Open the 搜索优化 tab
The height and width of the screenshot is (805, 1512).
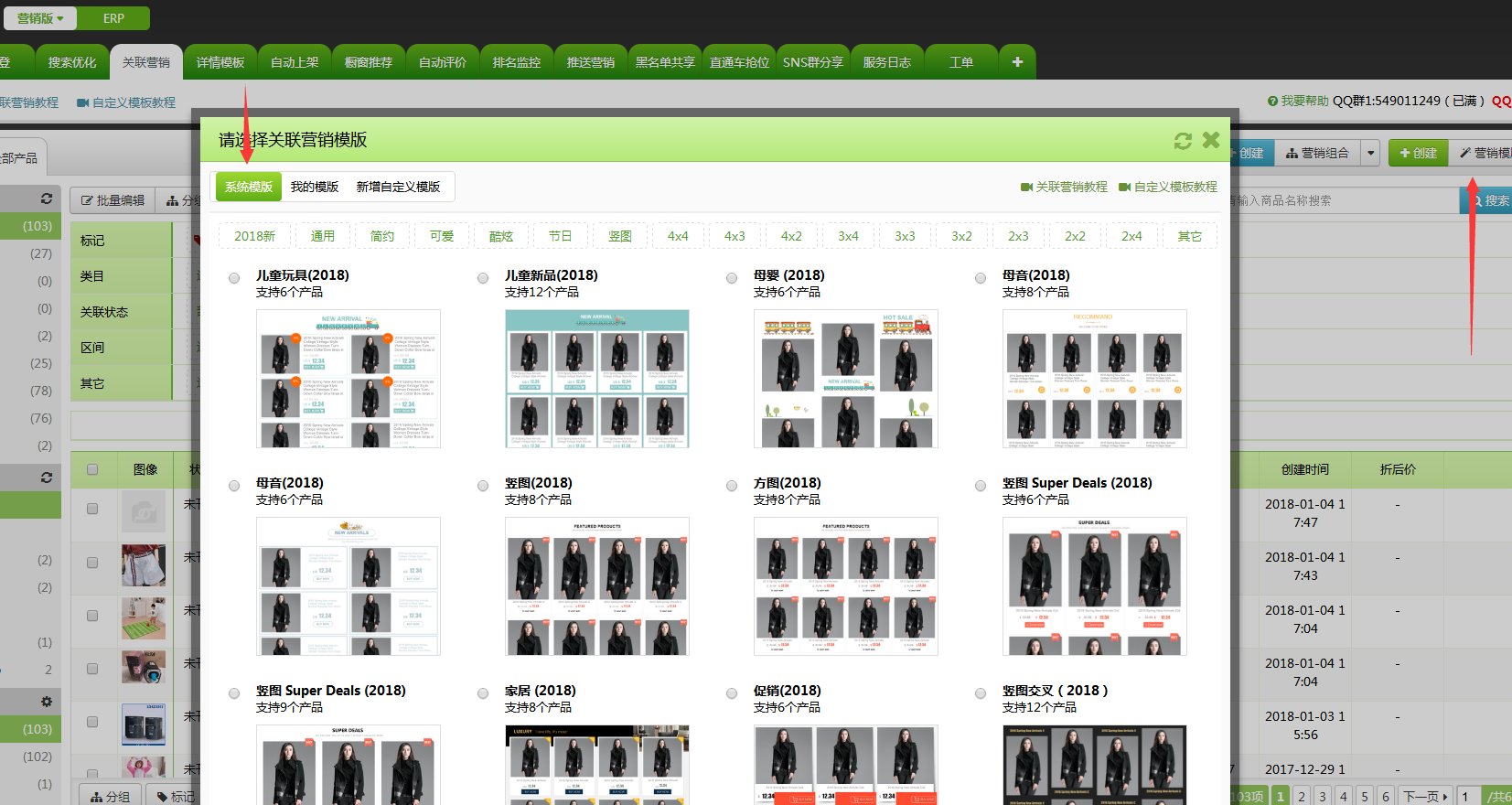(x=72, y=62)
